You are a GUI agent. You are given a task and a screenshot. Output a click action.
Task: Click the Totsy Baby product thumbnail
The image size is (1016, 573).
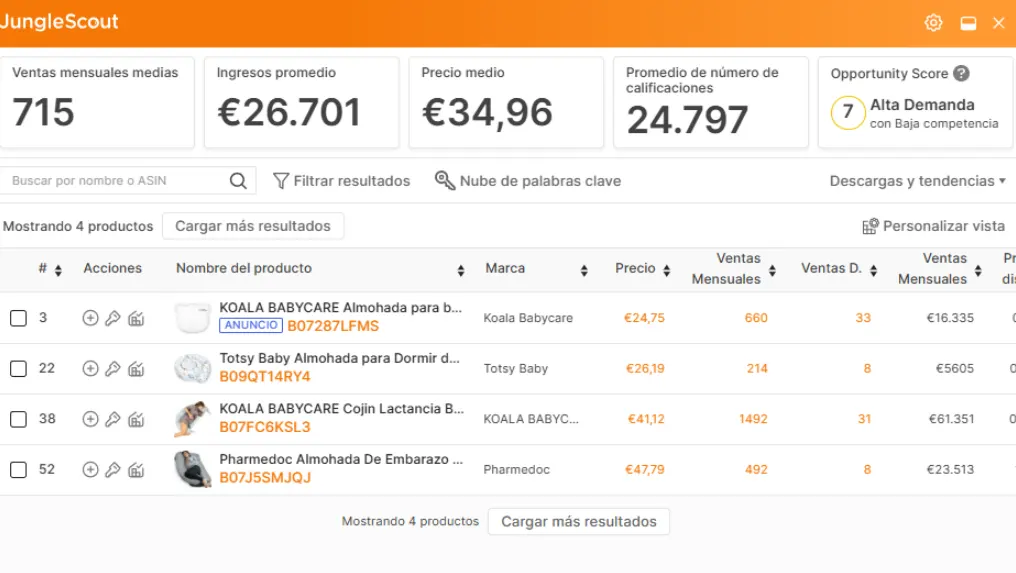click(192, 368)
